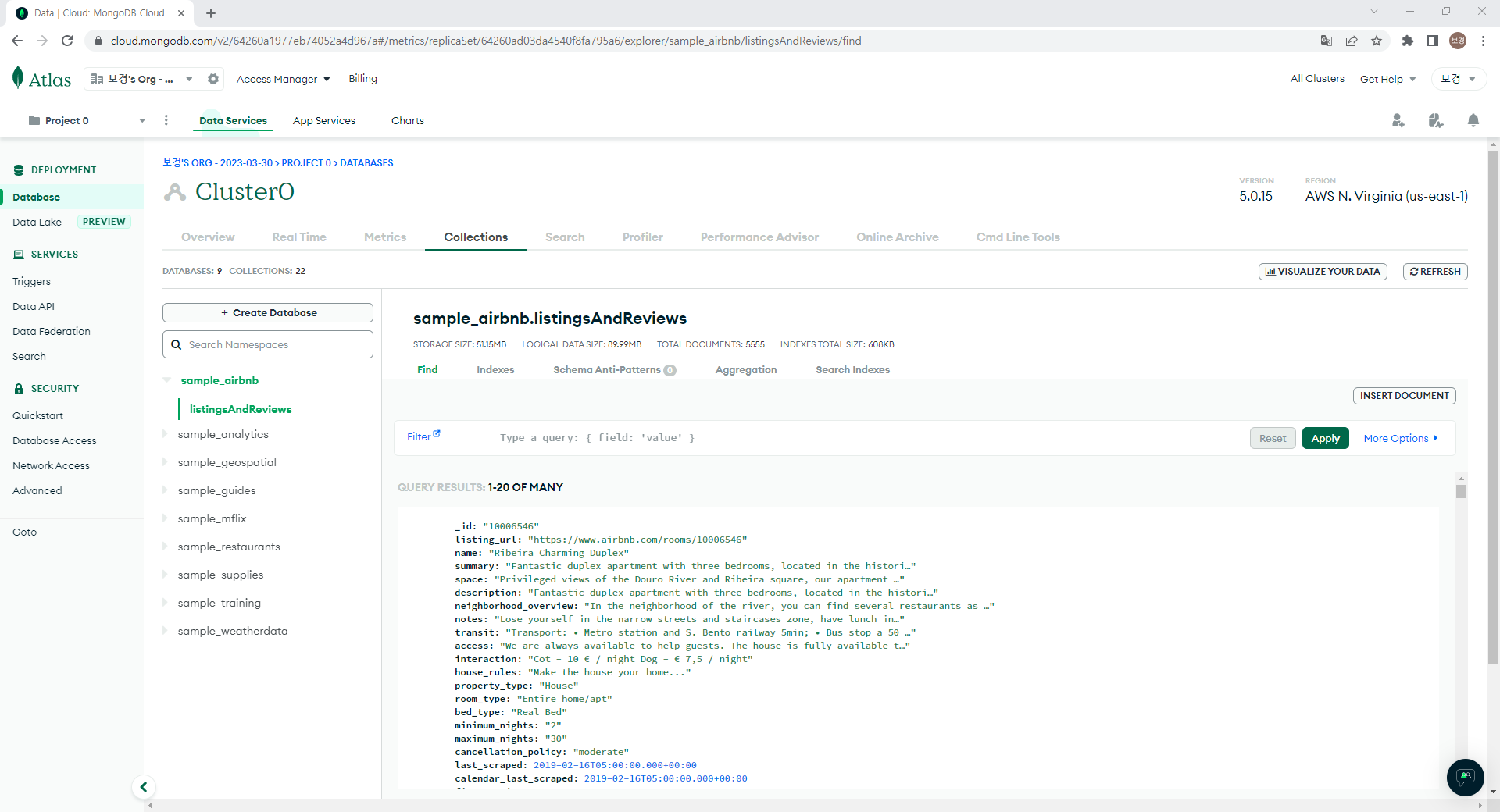This screenshot has width=1500, height=812.
Task: Open browser extensions puzzle icon
Action: click(1408, 41)
